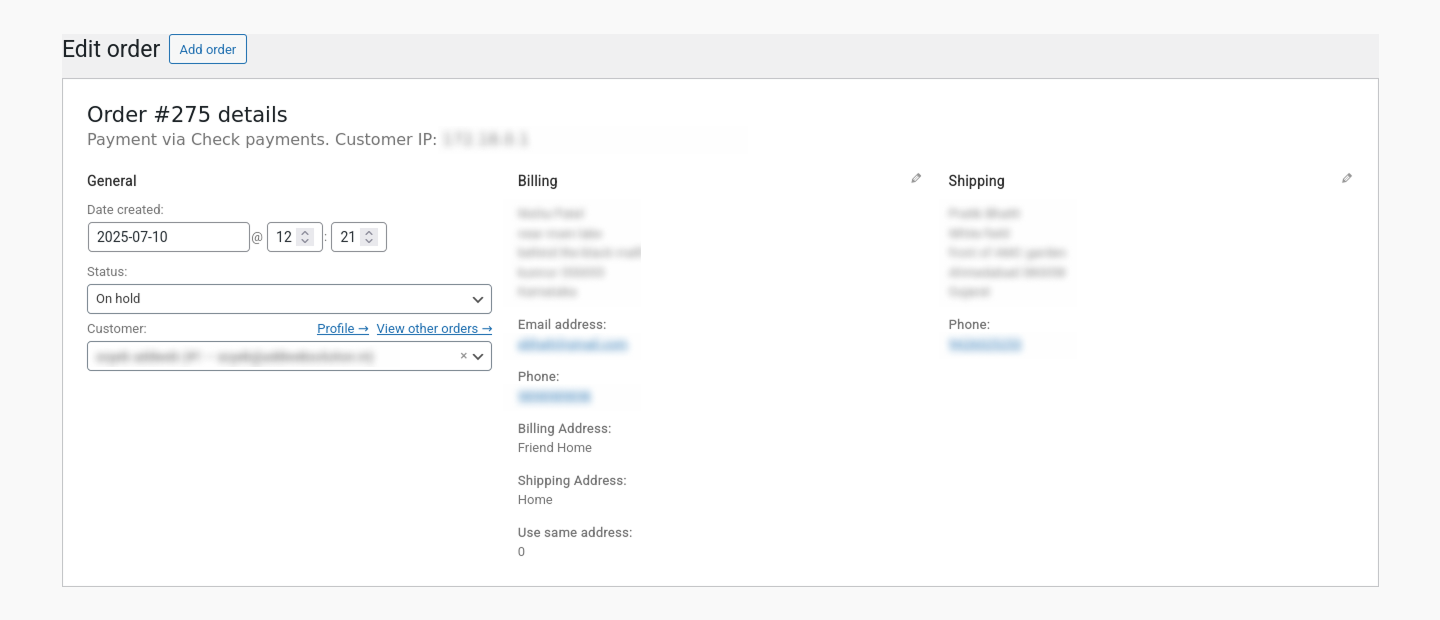The image size is (1440, 620).
Task: Click the Date created field
Action: click(168, 237)
